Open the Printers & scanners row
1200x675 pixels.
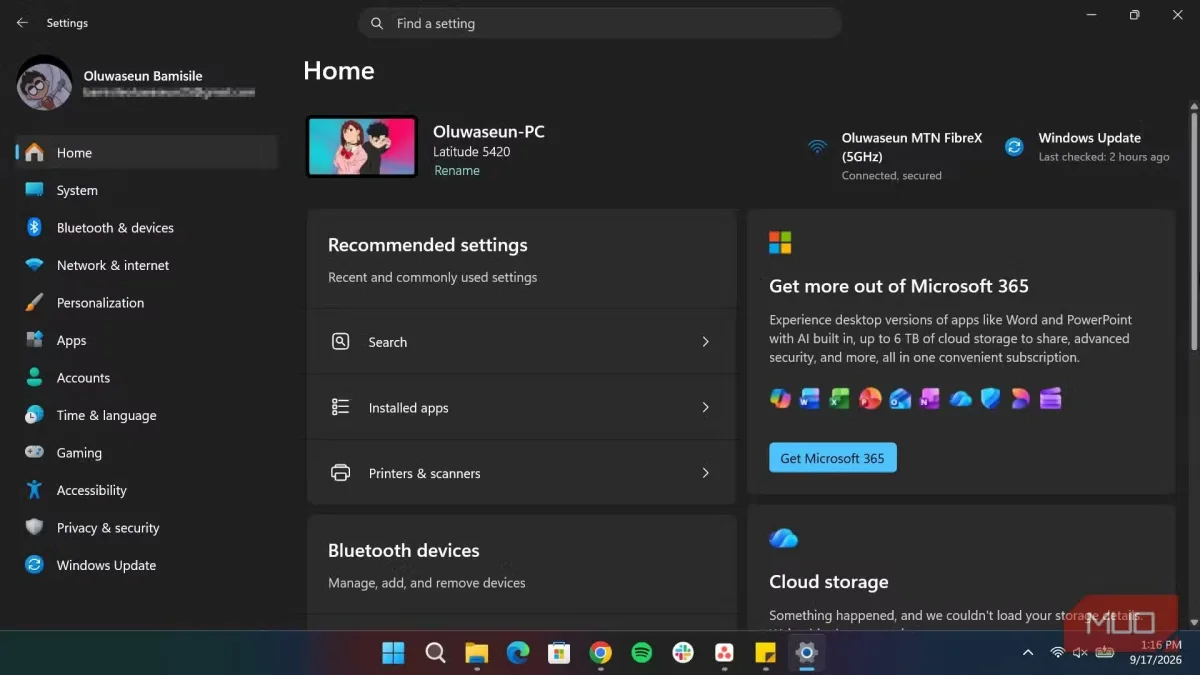coord(522,473)
